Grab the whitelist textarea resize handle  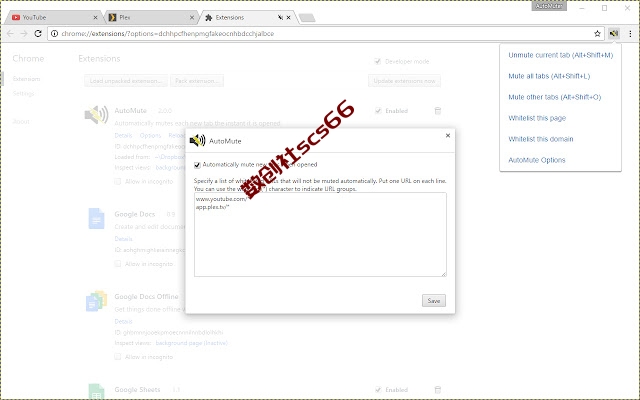point(444,274)
